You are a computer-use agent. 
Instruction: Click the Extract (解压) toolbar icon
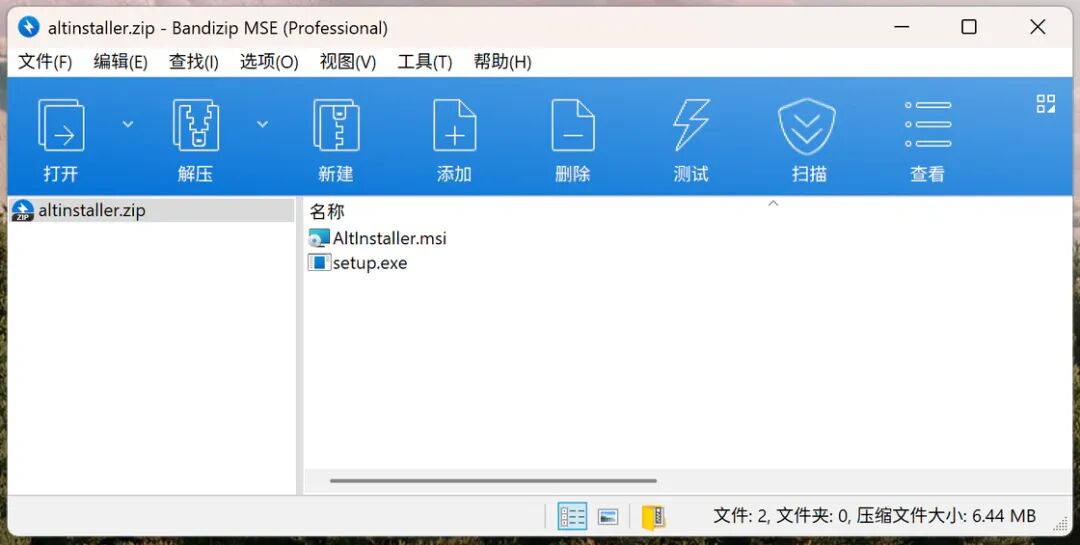click(195, 126)
